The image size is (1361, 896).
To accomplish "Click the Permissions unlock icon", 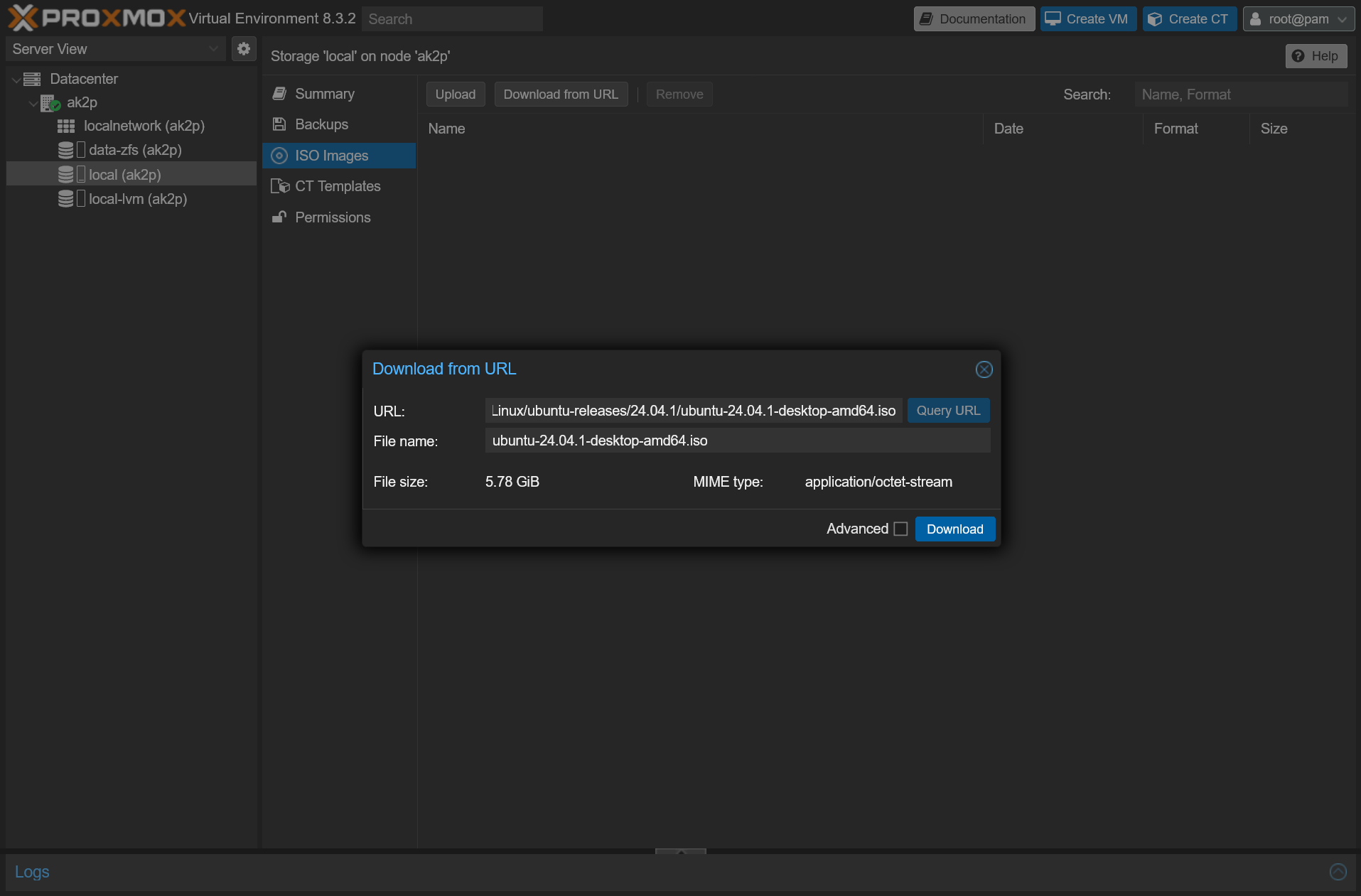I will [279, 217].
